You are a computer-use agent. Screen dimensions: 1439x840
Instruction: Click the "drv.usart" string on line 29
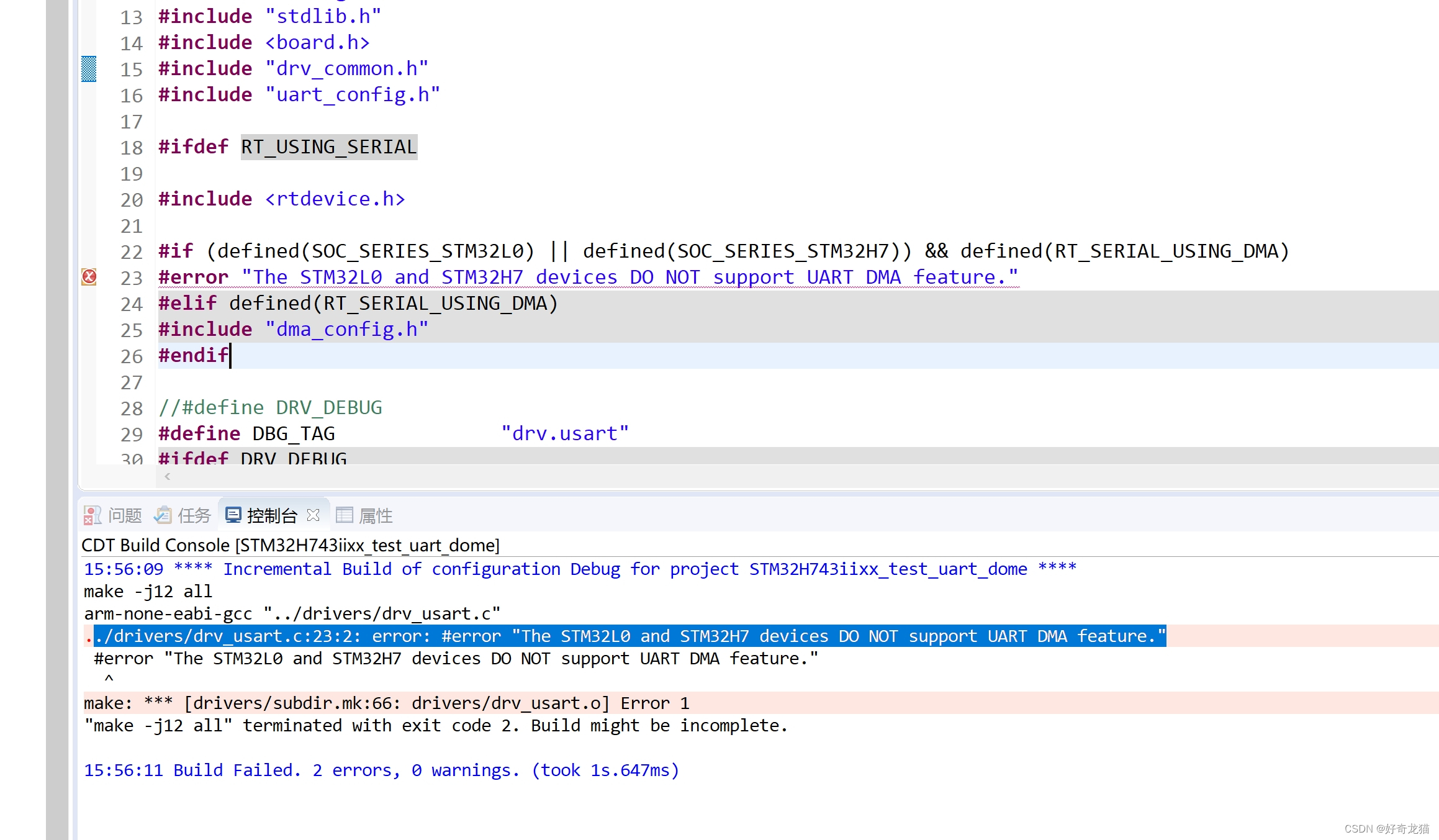tap(565, 433)
